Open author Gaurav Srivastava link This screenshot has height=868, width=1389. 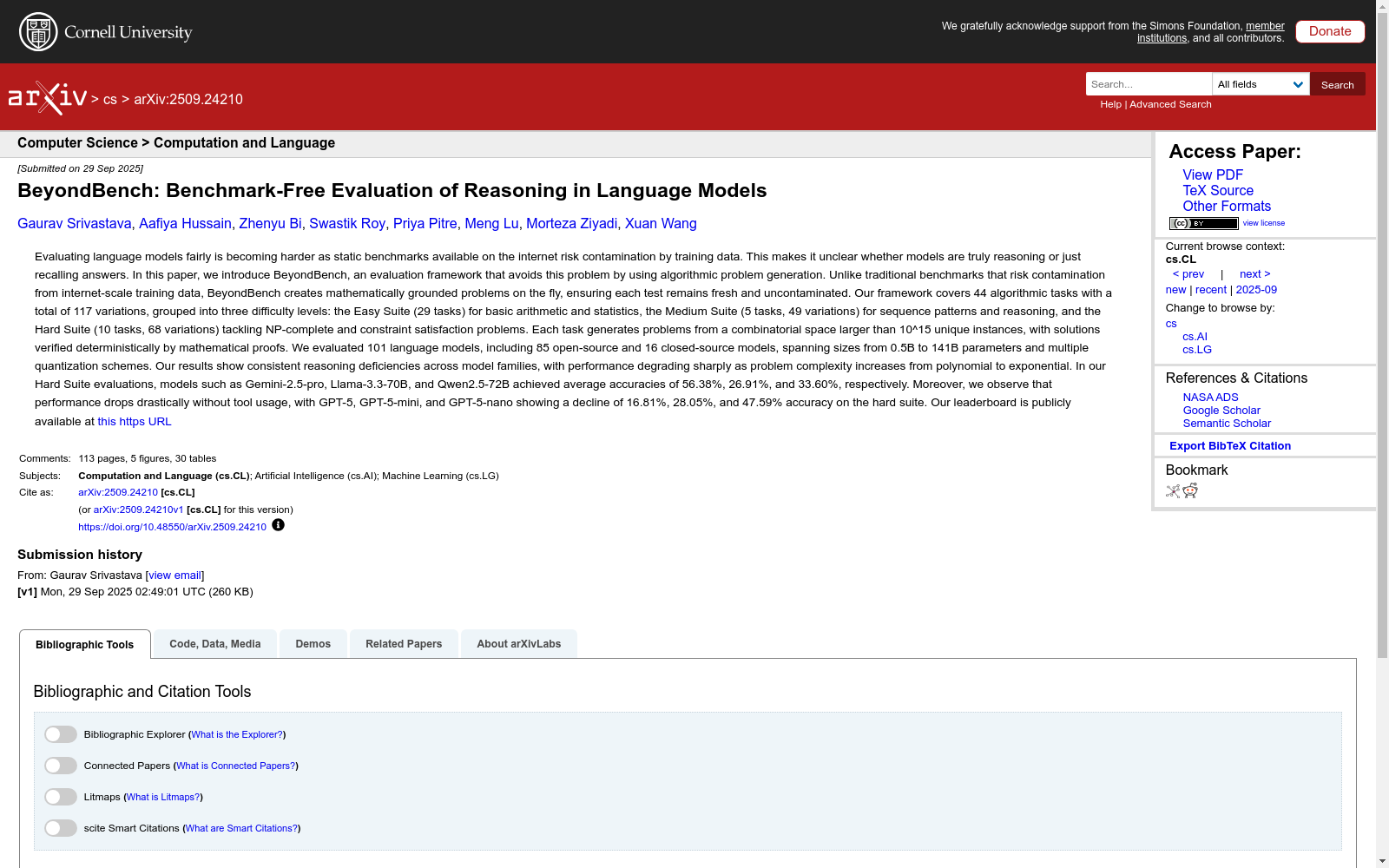pyautogui.click(x=75, y=224)
